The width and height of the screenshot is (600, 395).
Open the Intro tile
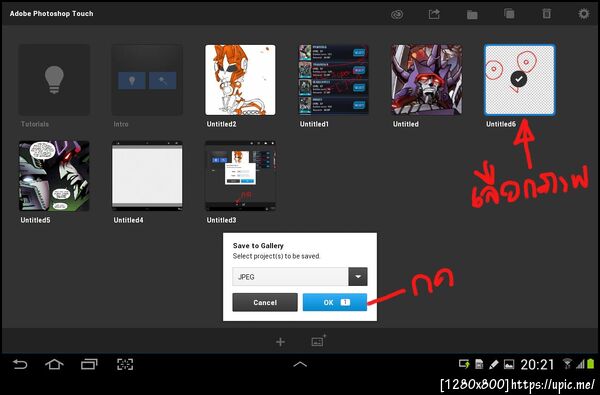click(x=147, y=80)
